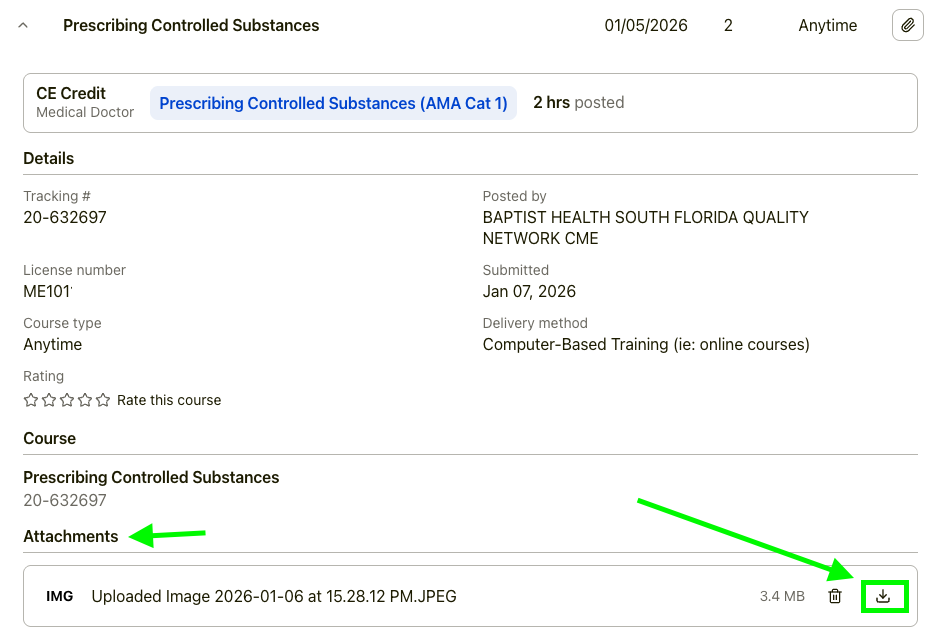Image resolution: width=936 pixels, height=634 pixels.
Task: Download the uploaded JPEG attachment
Action: click(883, 597)
